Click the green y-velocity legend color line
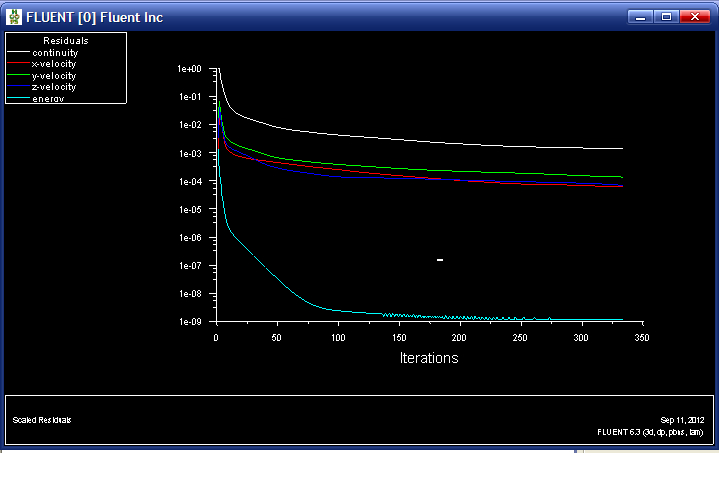The width and height of the screenshot is (719, 480). [x=18, y=75]
